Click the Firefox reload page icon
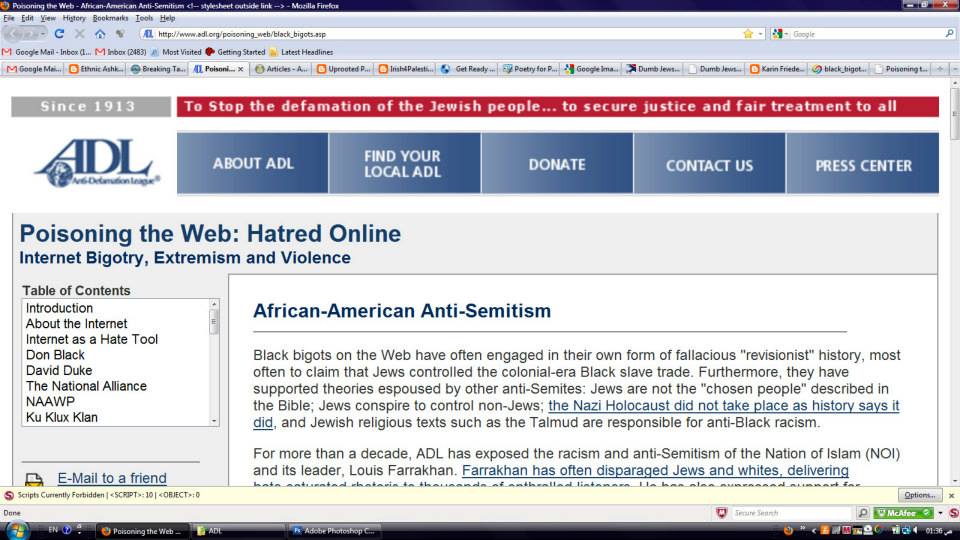This screenshot has height=540, width=960. click(60, 33)
